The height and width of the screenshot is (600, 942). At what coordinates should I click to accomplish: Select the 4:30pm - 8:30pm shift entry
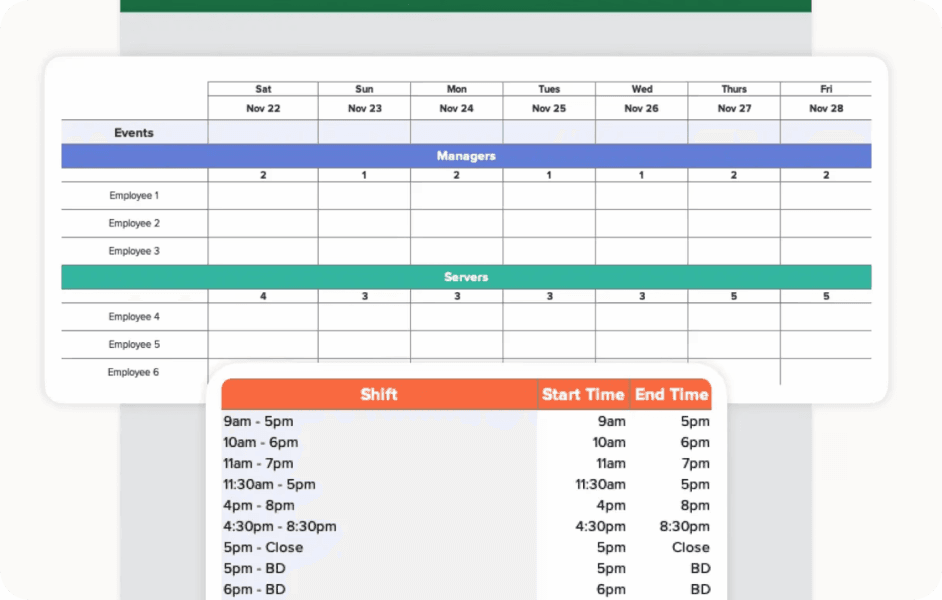tap(280, 526)
